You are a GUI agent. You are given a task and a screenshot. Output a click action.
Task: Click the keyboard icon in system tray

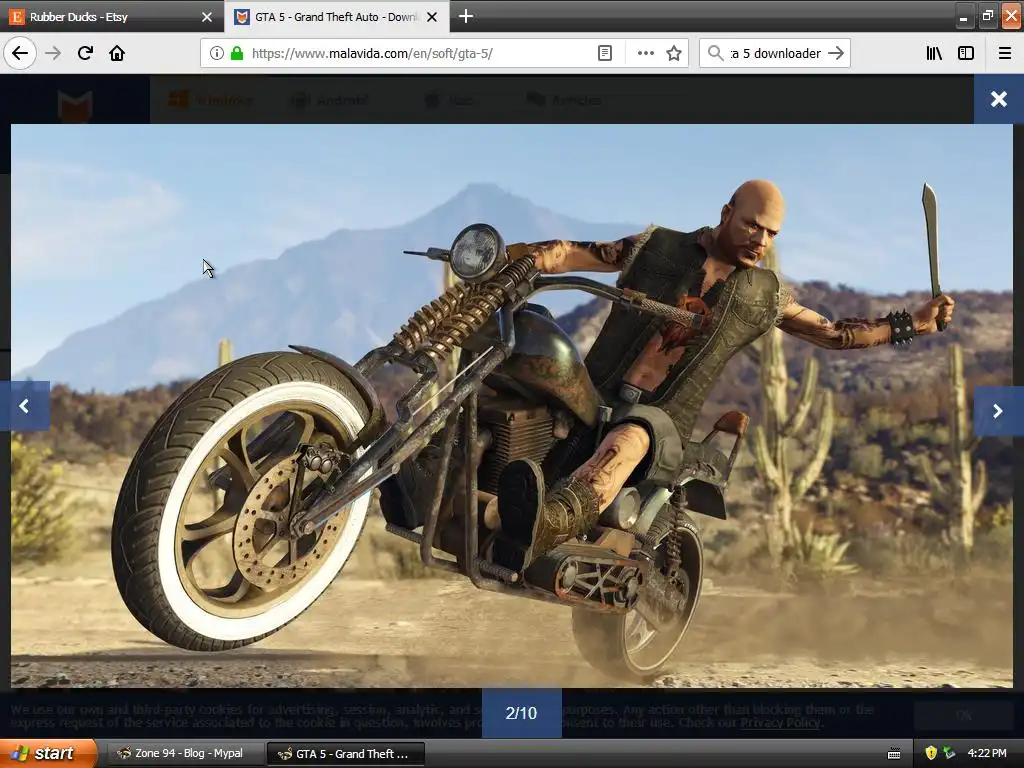(894, 754)
